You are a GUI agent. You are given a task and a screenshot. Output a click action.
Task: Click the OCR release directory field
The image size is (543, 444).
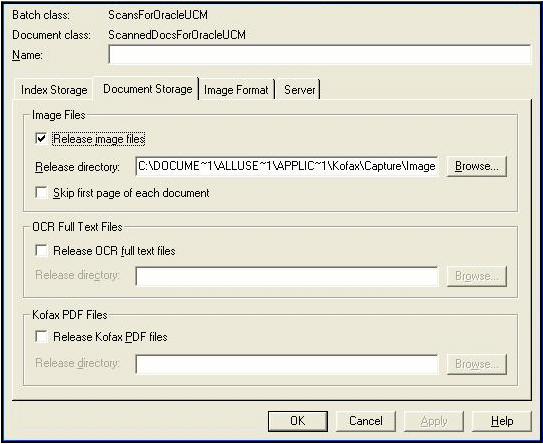tap(287, 276)
